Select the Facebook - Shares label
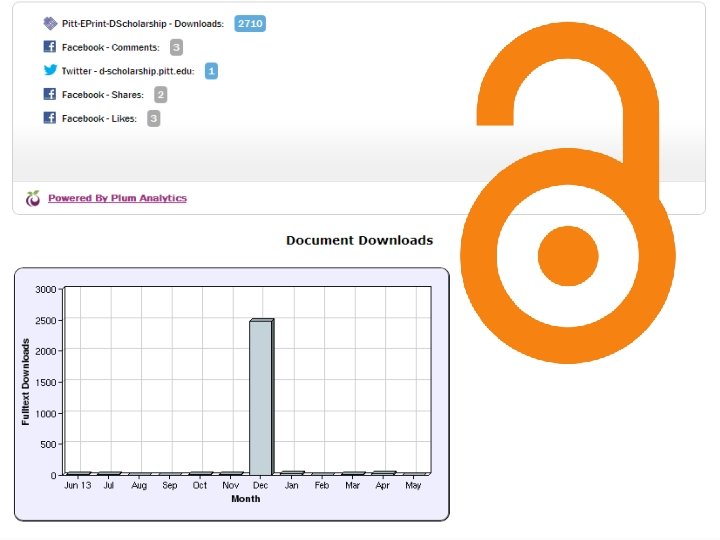 (x=103, y=95)
